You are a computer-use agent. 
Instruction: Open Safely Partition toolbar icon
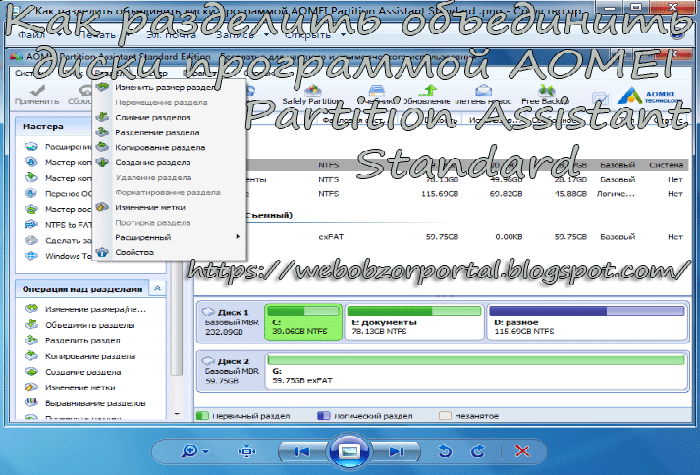(x=313, y=91)
